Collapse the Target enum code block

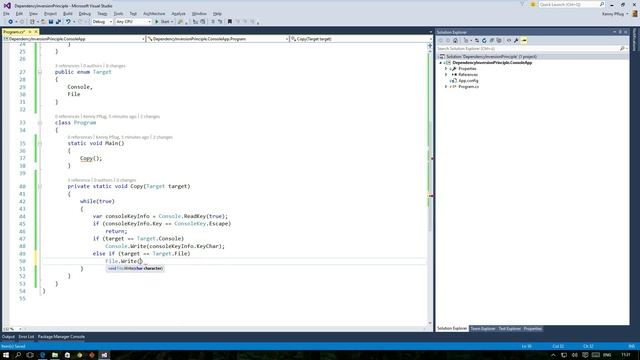tap(40, 72)
